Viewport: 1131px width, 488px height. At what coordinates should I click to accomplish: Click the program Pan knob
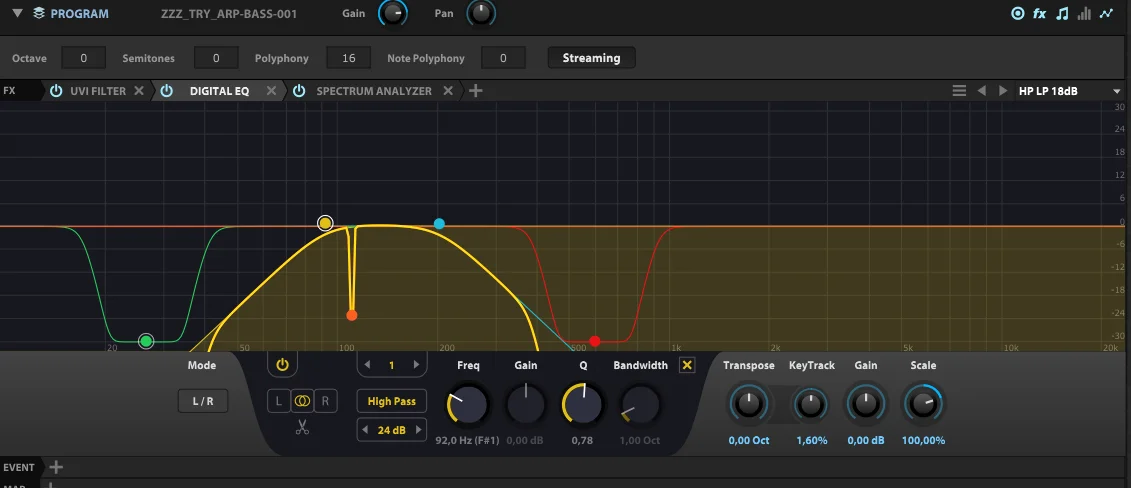pos(481,13)
